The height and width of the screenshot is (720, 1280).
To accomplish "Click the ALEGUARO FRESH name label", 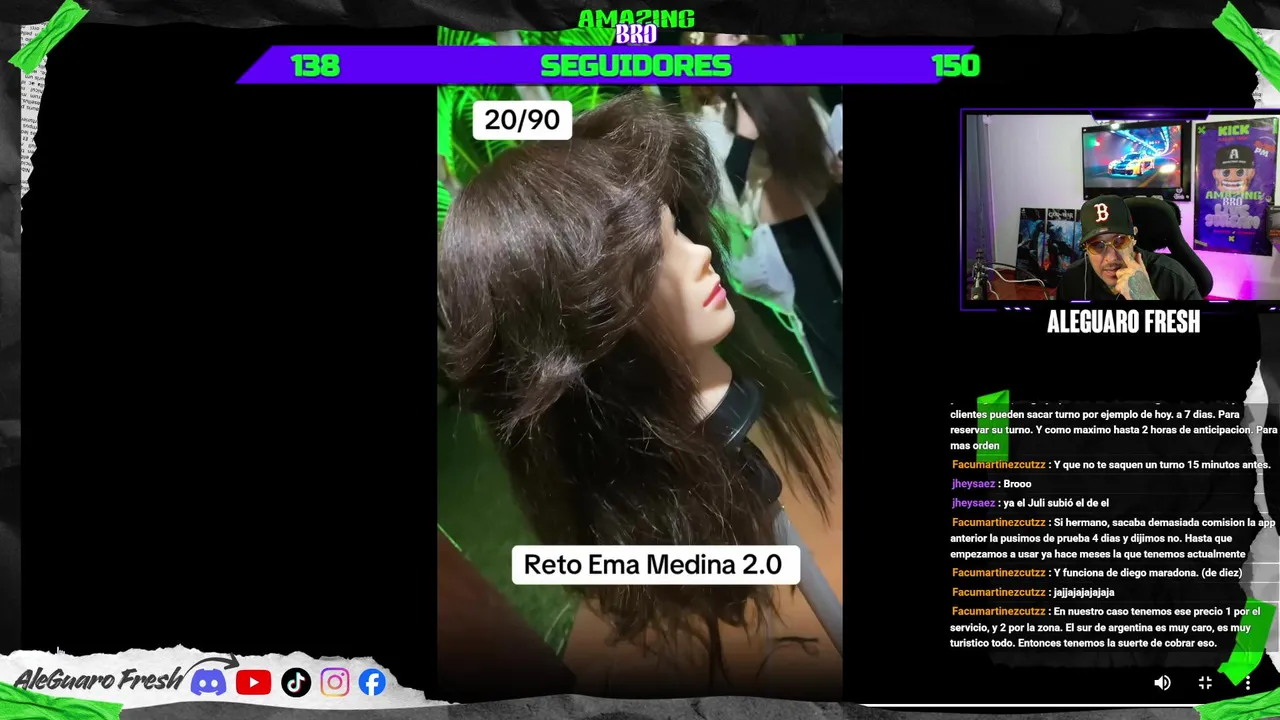I will pyautogui.click(x=1123, y=323).
